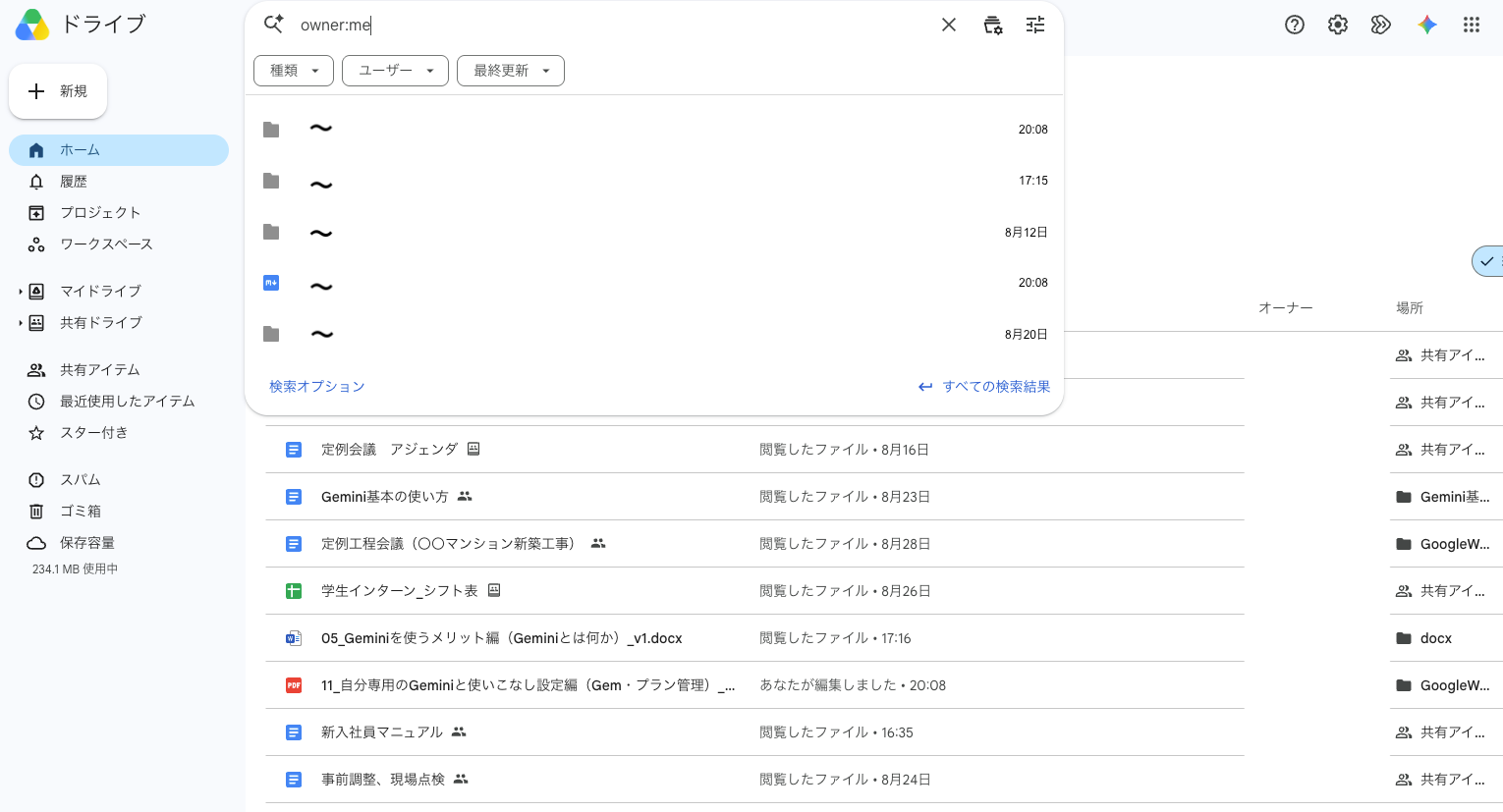Open the Google apps grid icon
This screenshot has width=1503, height=812.
pyautogui.click(x=1471, y=25)
